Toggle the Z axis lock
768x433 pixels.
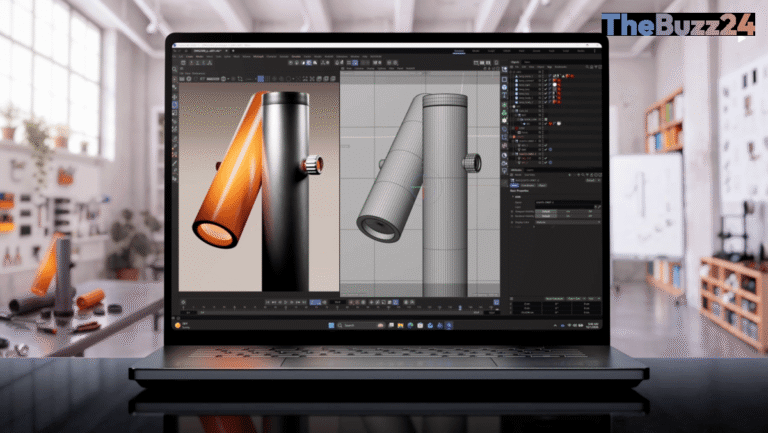pos(203,63)
